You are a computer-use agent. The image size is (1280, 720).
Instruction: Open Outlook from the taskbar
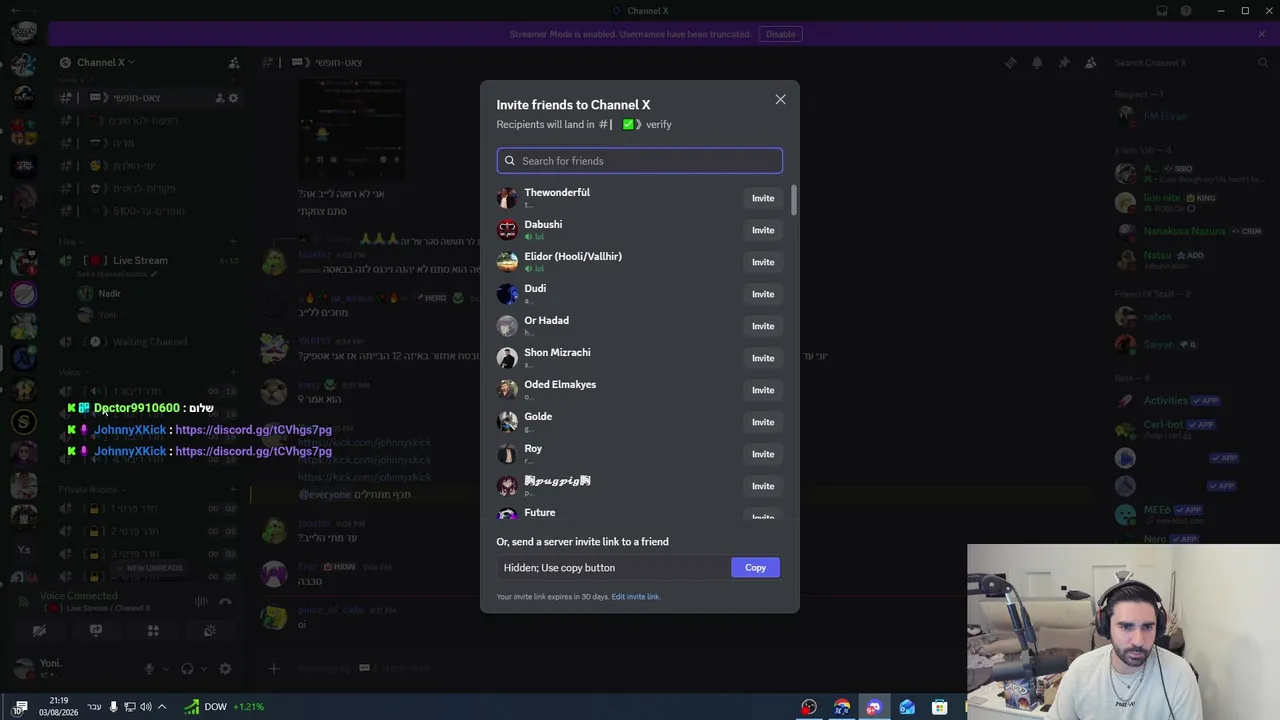point(907,707)
